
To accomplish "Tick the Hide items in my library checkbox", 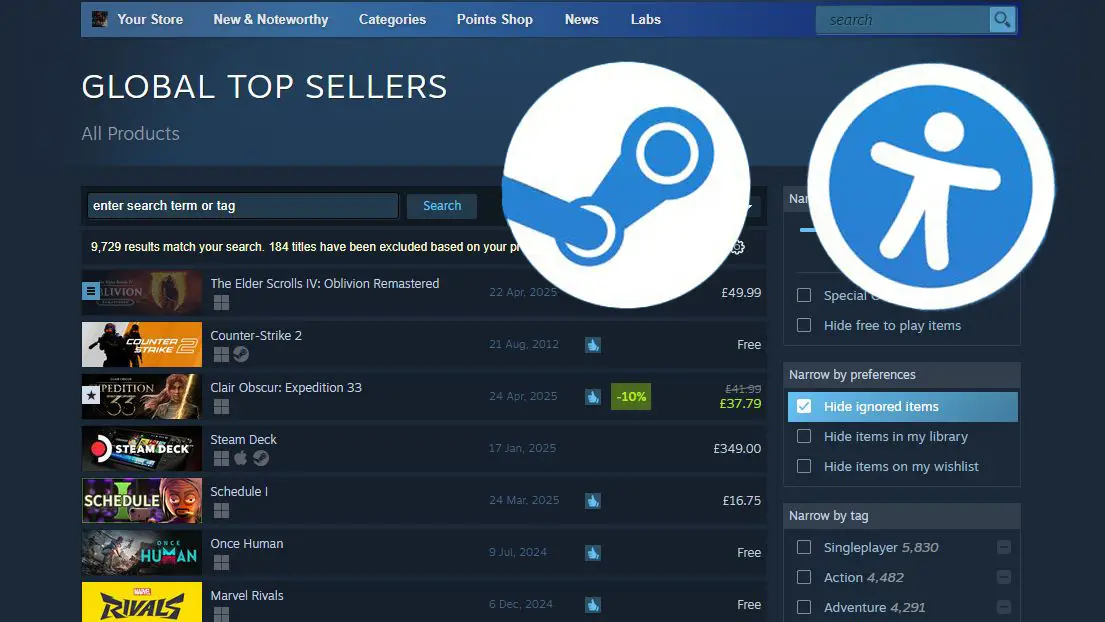I will coord(804,437).
